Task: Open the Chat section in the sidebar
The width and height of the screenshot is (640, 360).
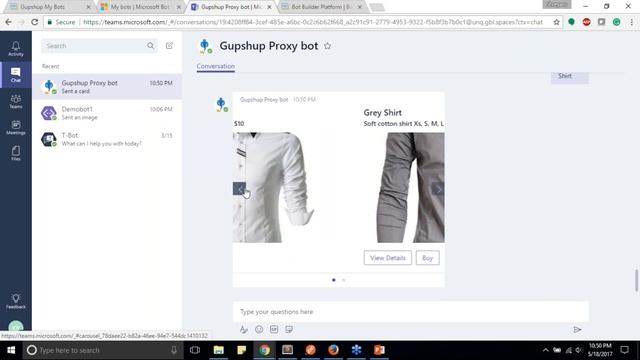Action: [16, 75]
